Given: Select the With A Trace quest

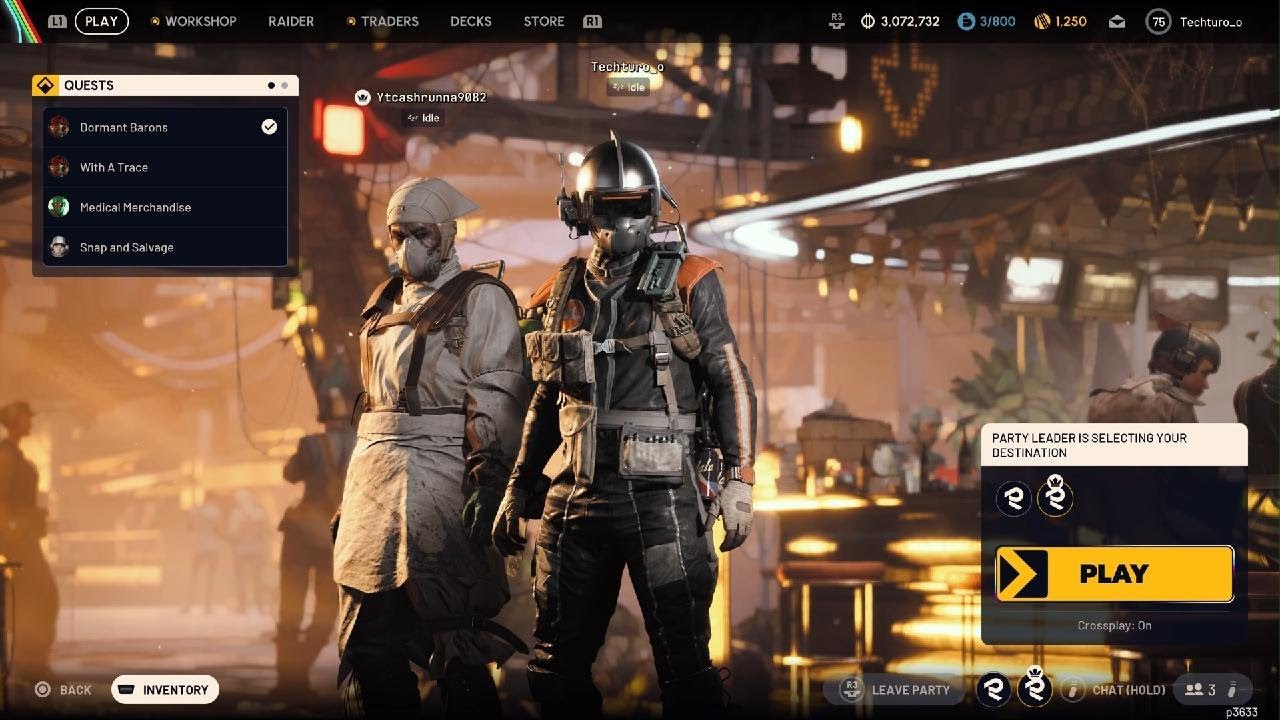Looking at the screenshot, I should click(x=165, y=167).
